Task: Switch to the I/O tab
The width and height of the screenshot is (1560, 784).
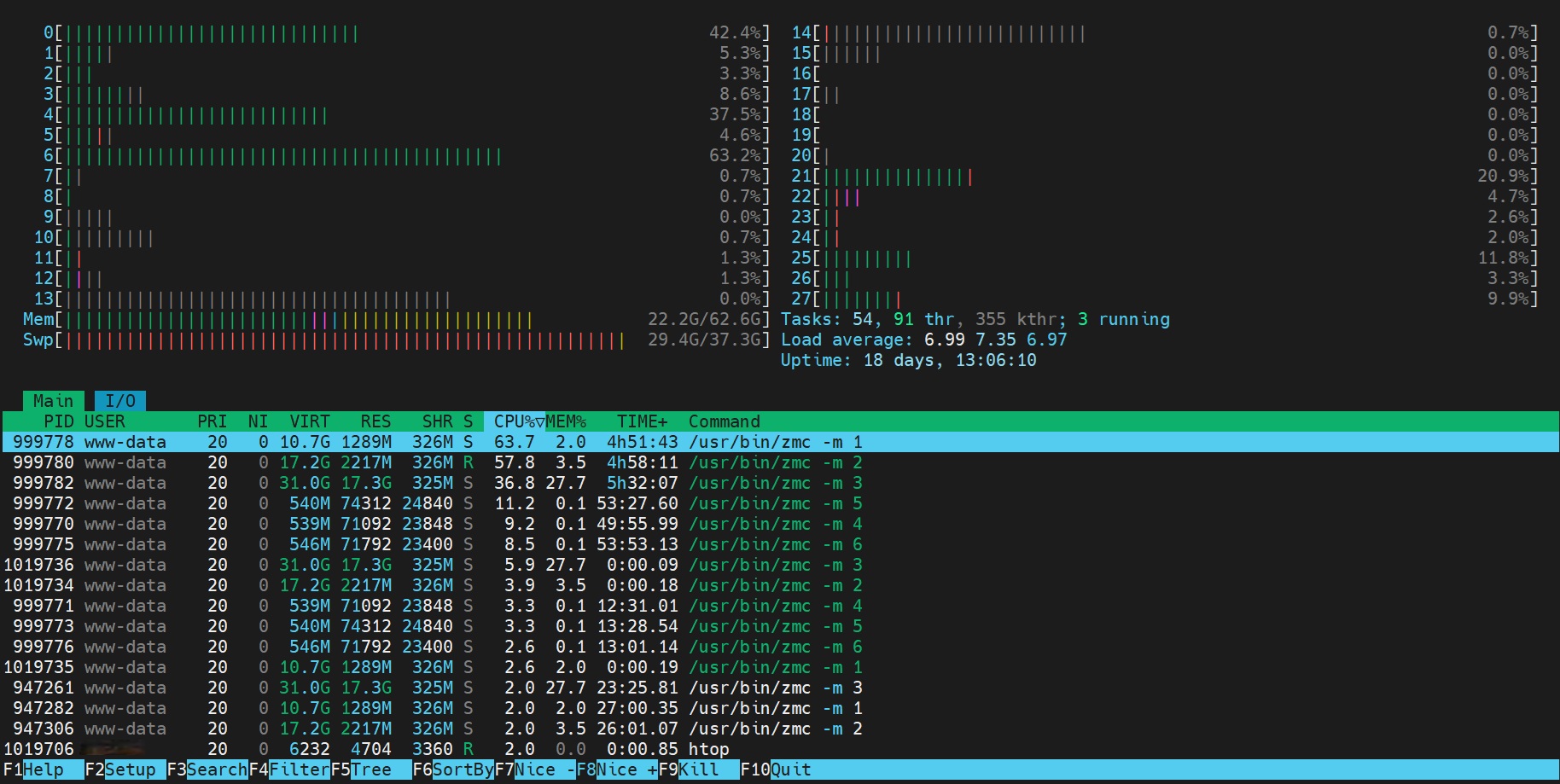Action: click(120, 401)
